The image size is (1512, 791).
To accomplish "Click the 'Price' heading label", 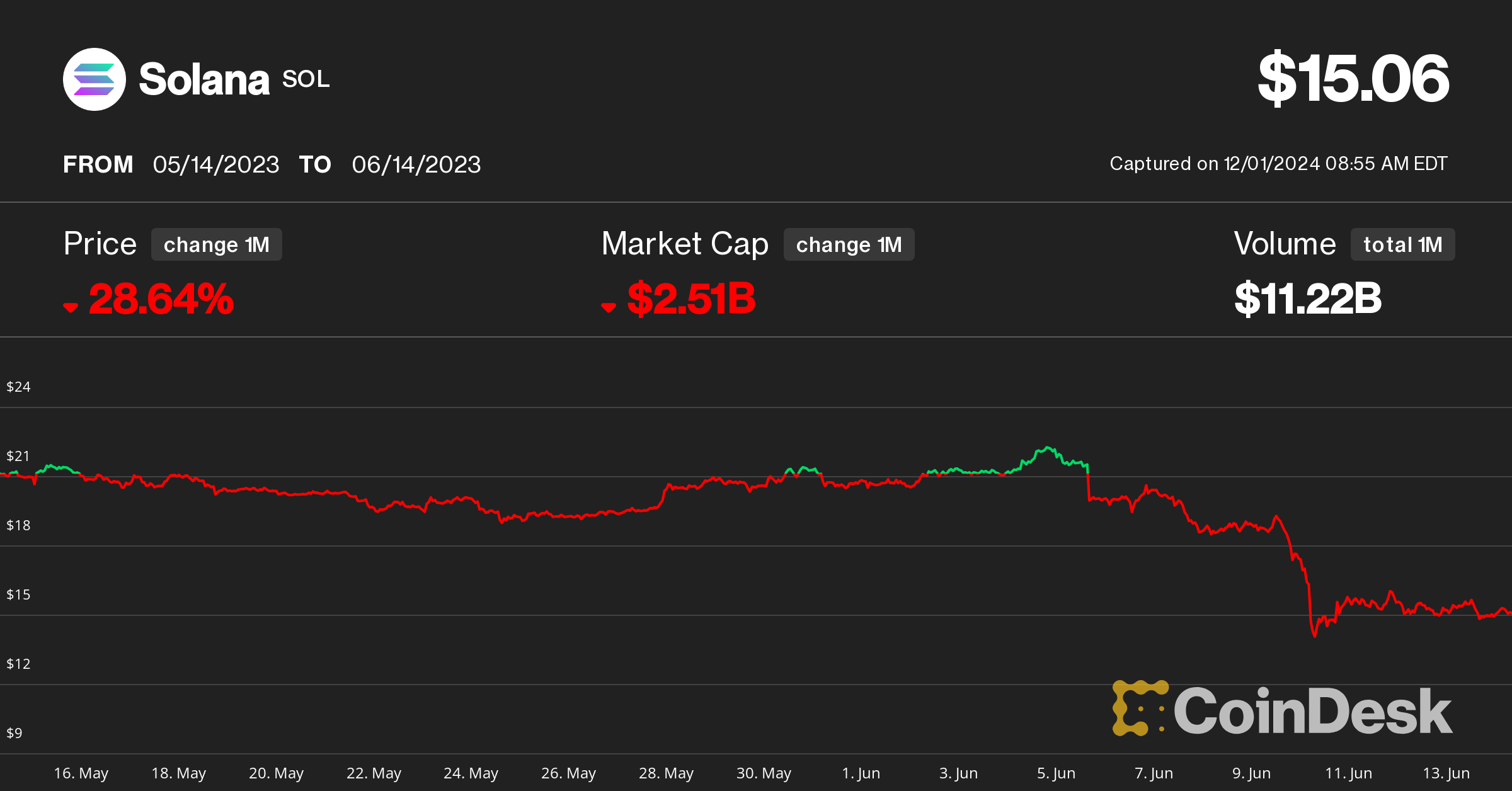I will [100, 244].
